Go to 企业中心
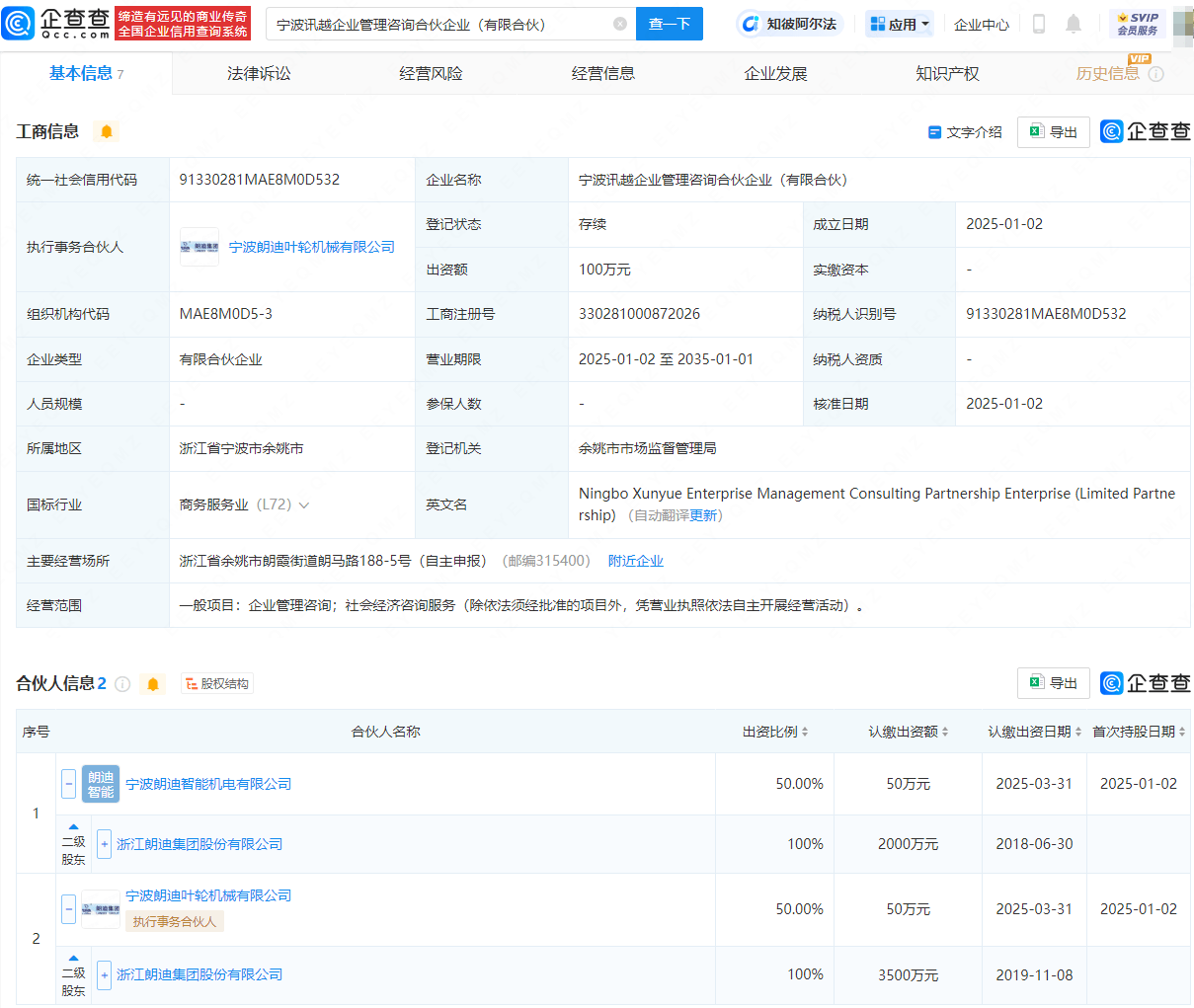 pos(982,24)
